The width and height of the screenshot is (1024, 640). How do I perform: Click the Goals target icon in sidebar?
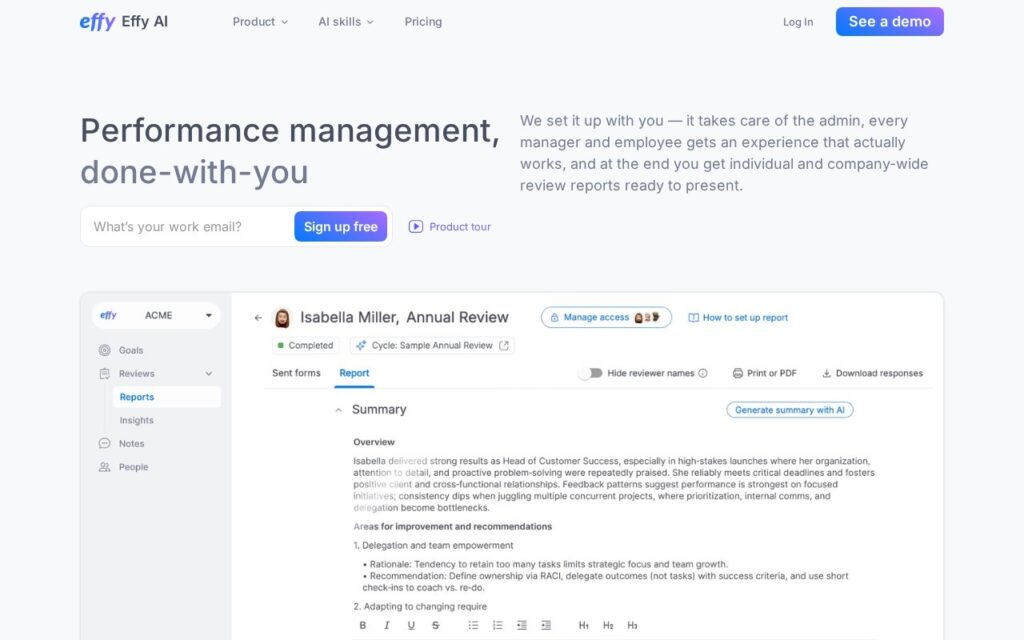(104, 350)
